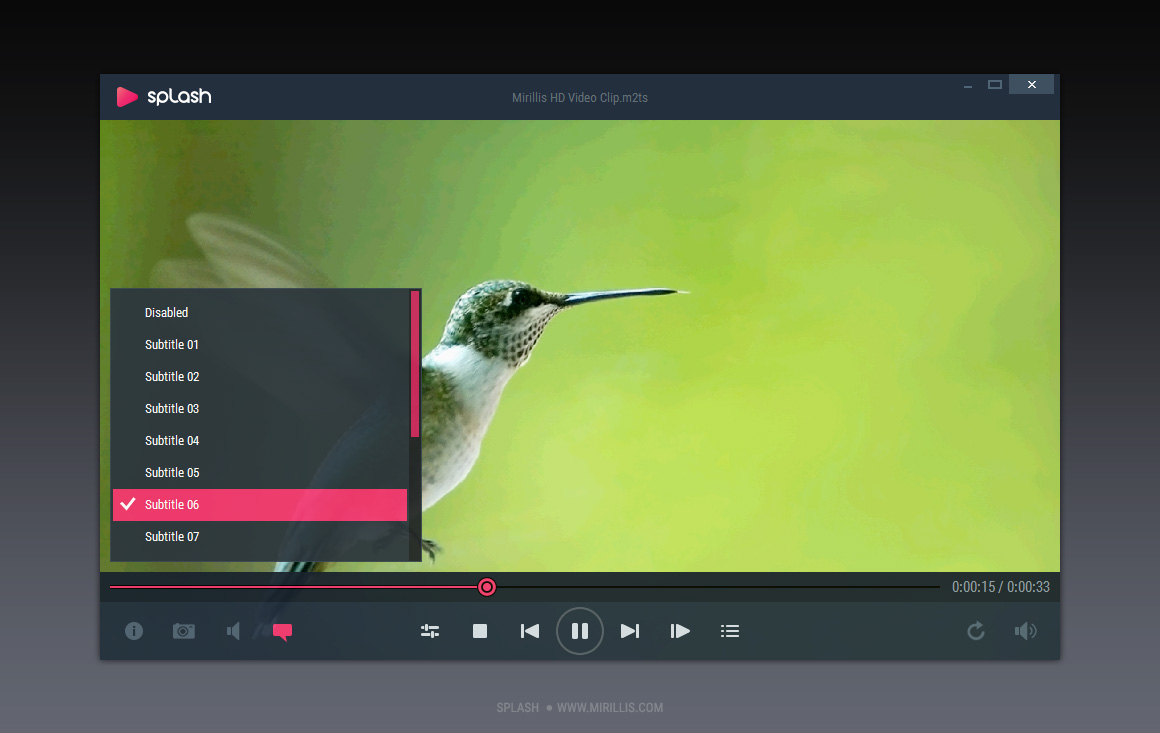This screenshot has height=733, width=1160.
Task: Choose Subtitle 02
Action: [260, 376]
